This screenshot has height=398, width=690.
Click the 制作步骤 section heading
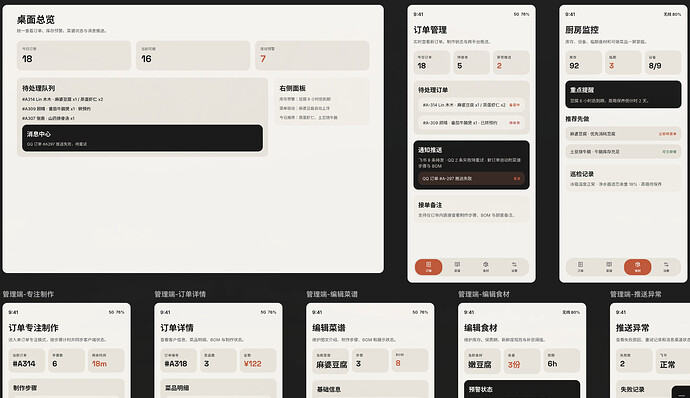tap(25, 388)
